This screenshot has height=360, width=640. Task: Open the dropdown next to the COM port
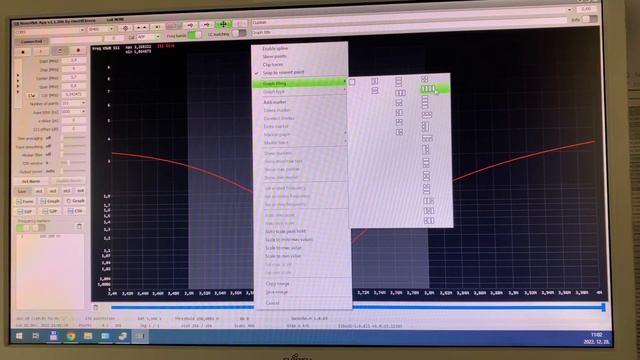[x=101, y=29]
